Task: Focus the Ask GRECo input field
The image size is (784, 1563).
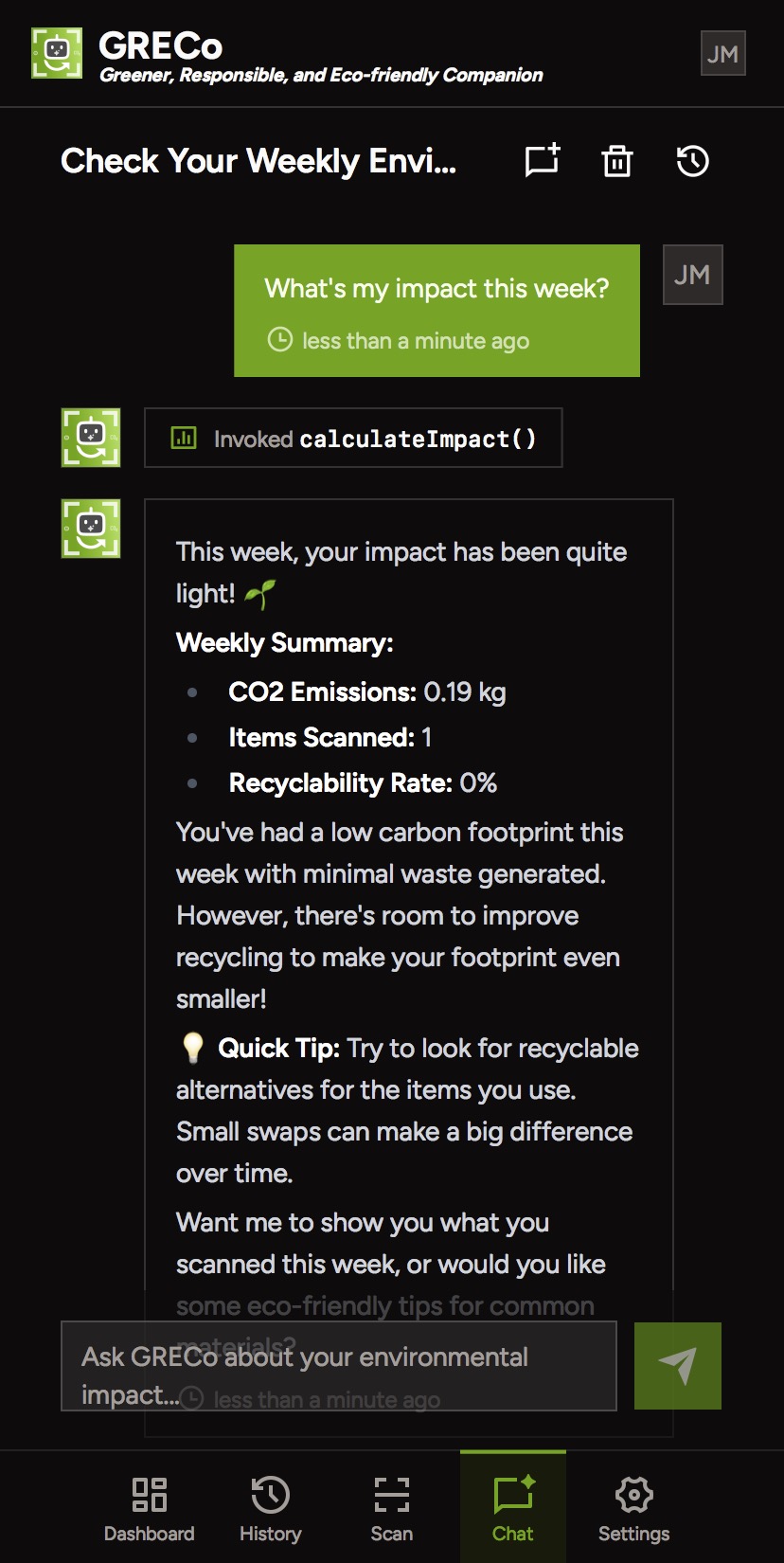Action: [x=338, y=1366]
